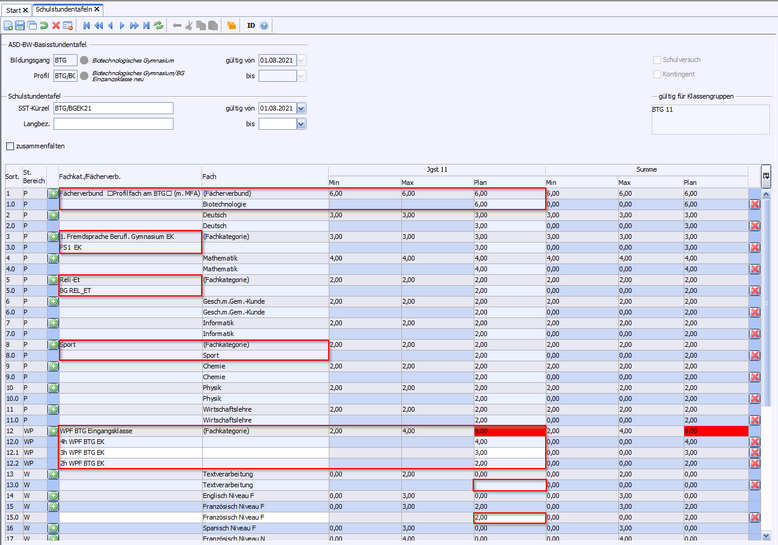This screenshot has height=545, width=778.
Task: Click into the Langbez. text field
Action: click(x=112, y=124)
